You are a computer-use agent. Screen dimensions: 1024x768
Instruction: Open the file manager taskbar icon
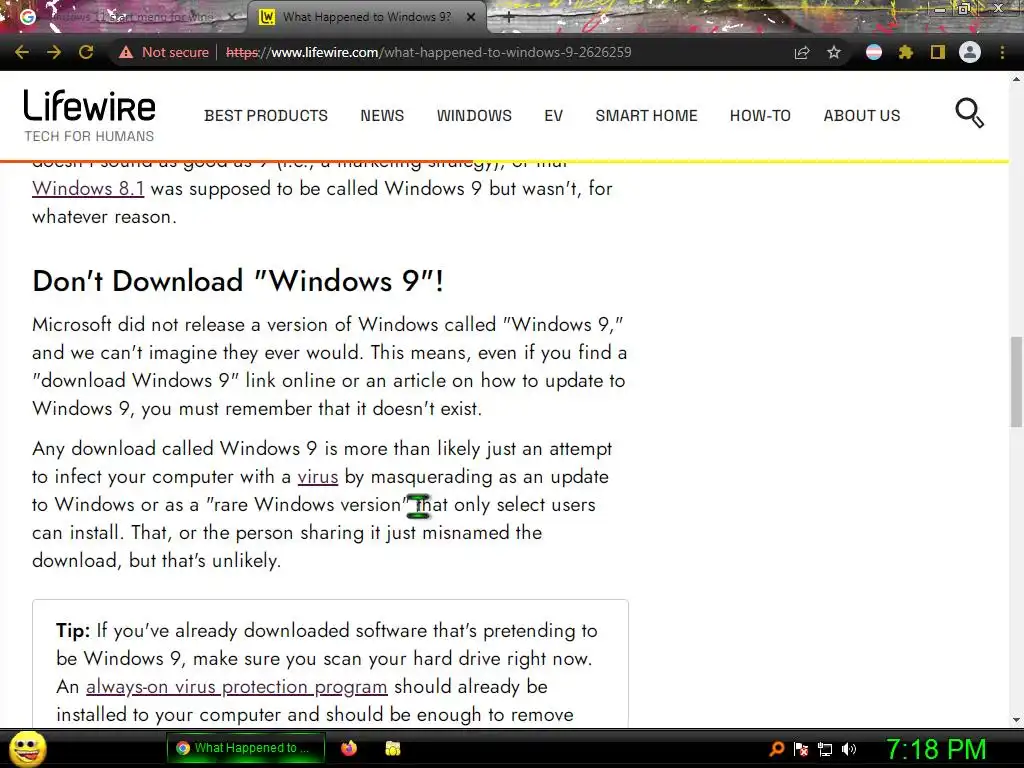392,748
